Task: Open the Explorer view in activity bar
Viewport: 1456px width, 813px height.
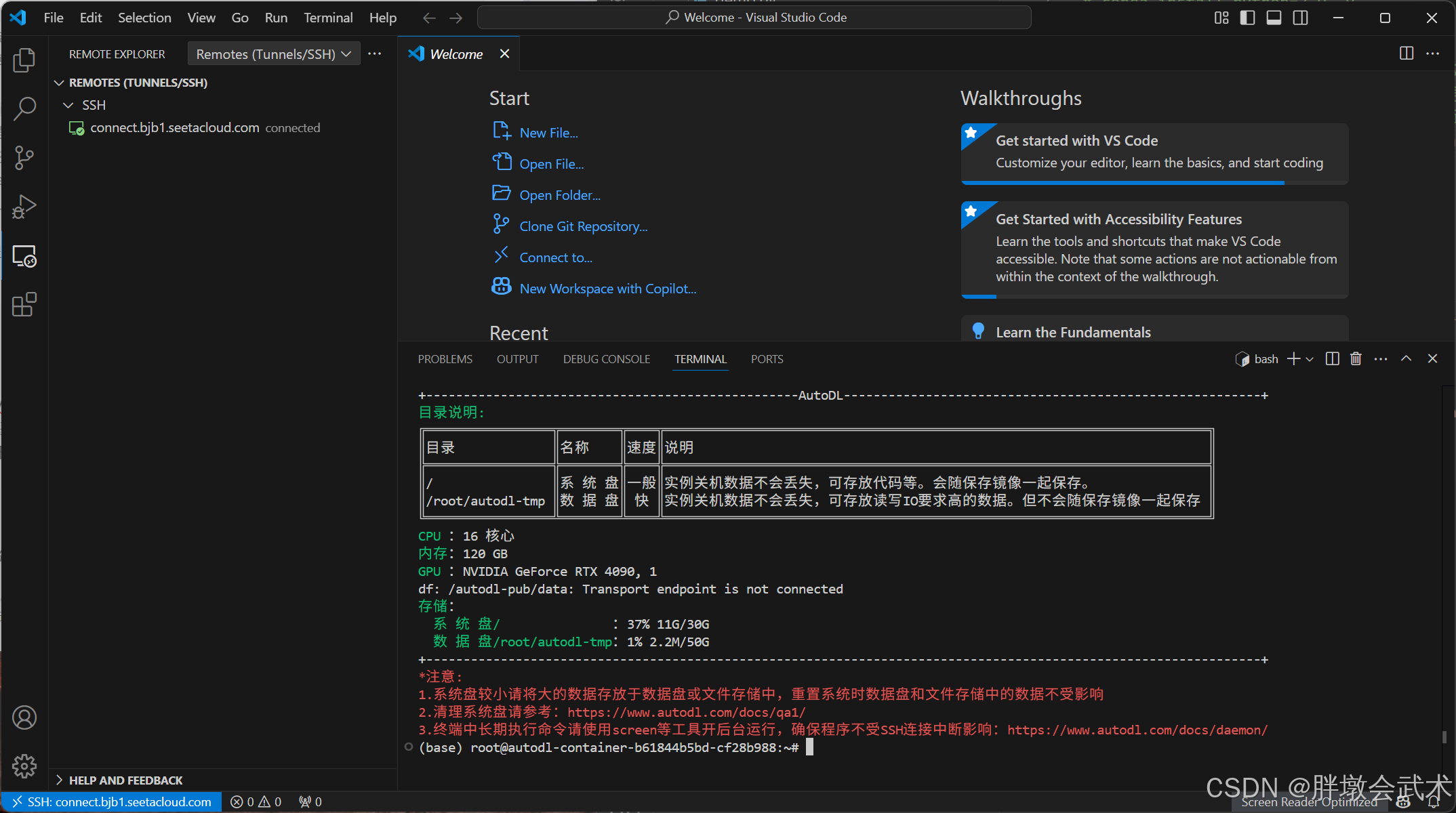Action: 24,60
